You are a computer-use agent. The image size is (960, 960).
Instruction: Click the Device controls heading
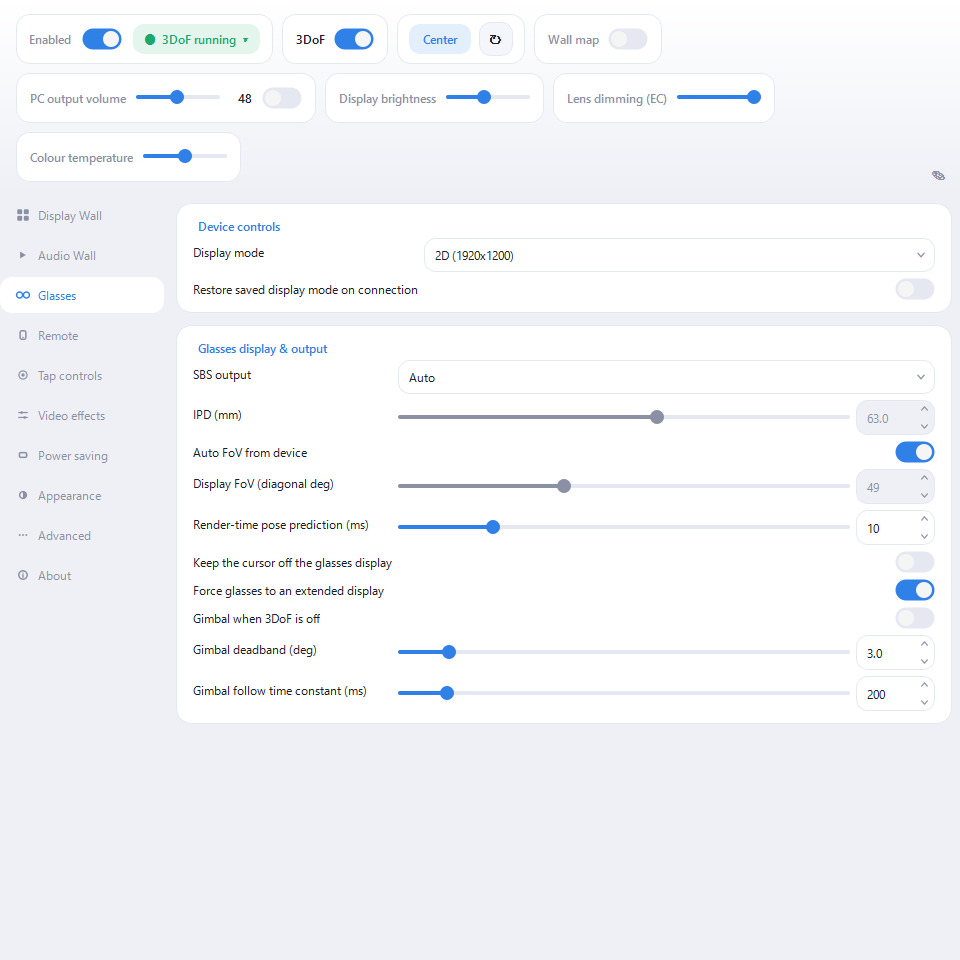[x=239, y=227]
